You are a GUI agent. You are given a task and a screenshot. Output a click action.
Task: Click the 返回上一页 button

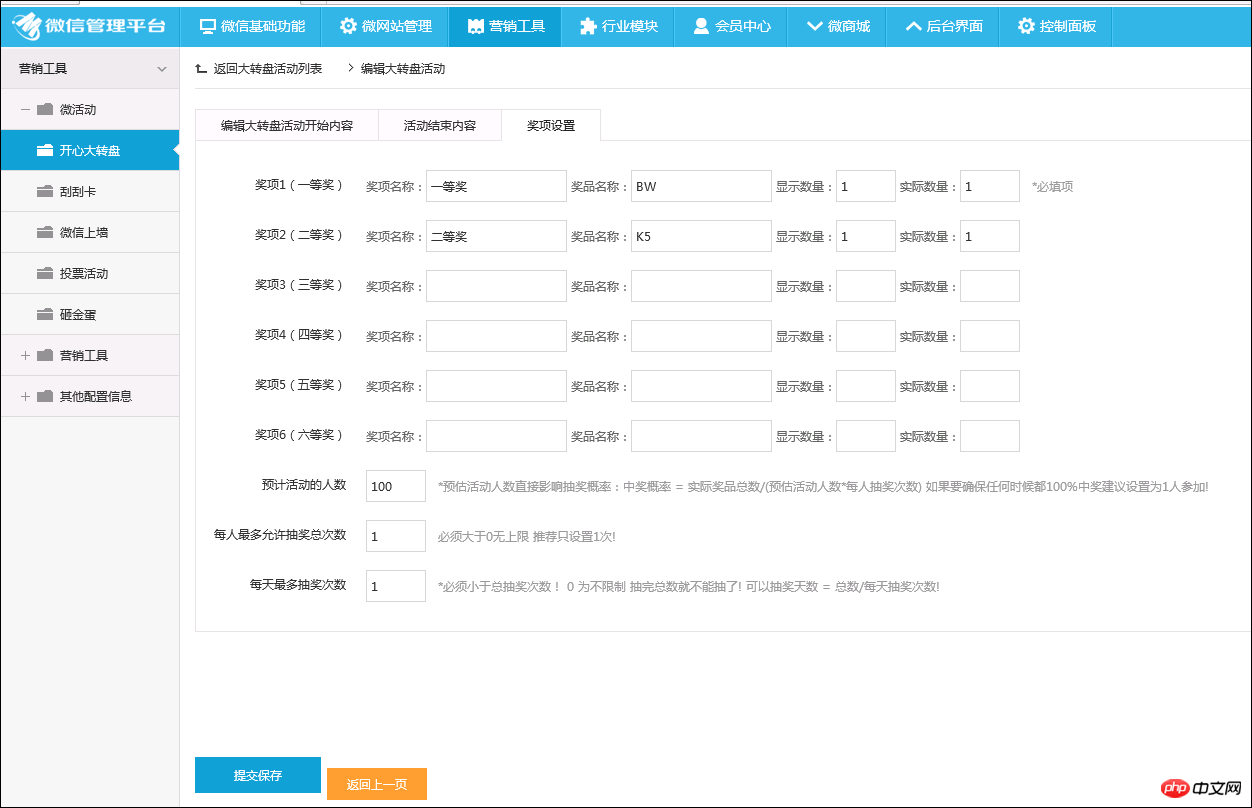pyautogui.click(x=377, y=784)
